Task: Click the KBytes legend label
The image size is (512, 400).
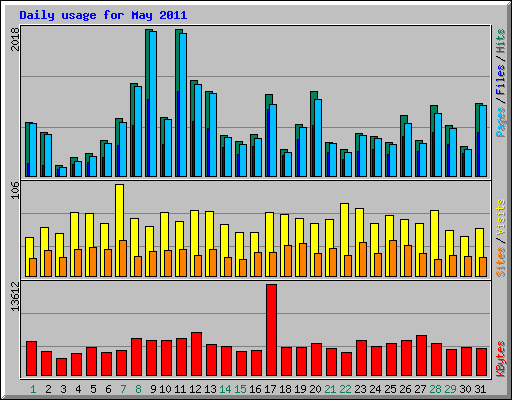Action: tap(500, 359)
